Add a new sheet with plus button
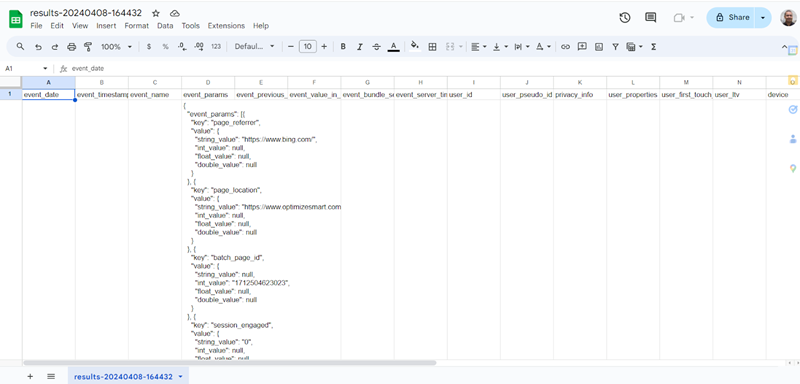Image resolution: width=800 pixels, height=384 pixels. (x=30, y=376)
